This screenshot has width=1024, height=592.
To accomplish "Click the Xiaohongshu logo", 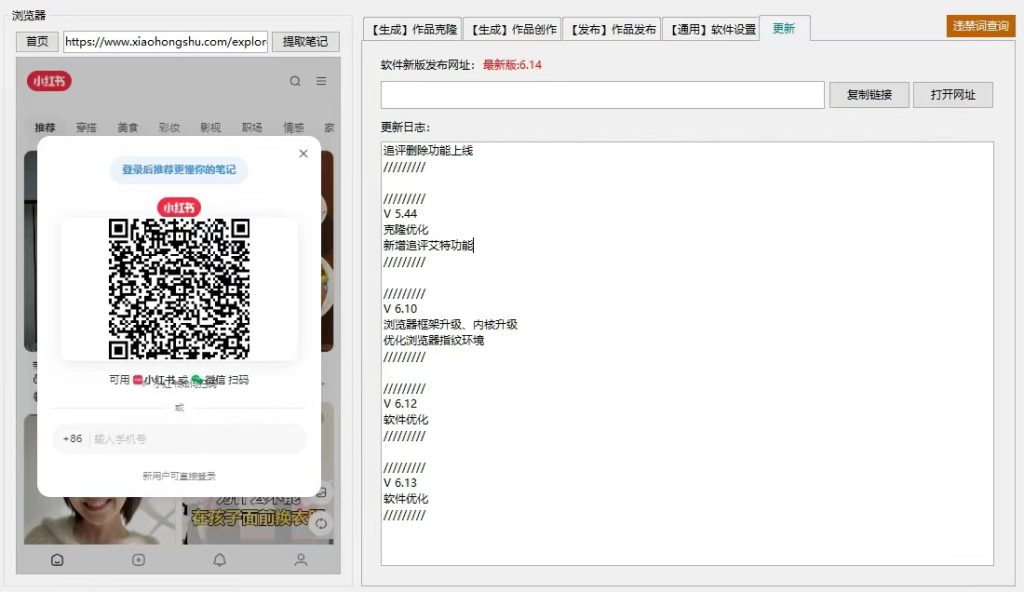I will point(49,81).
